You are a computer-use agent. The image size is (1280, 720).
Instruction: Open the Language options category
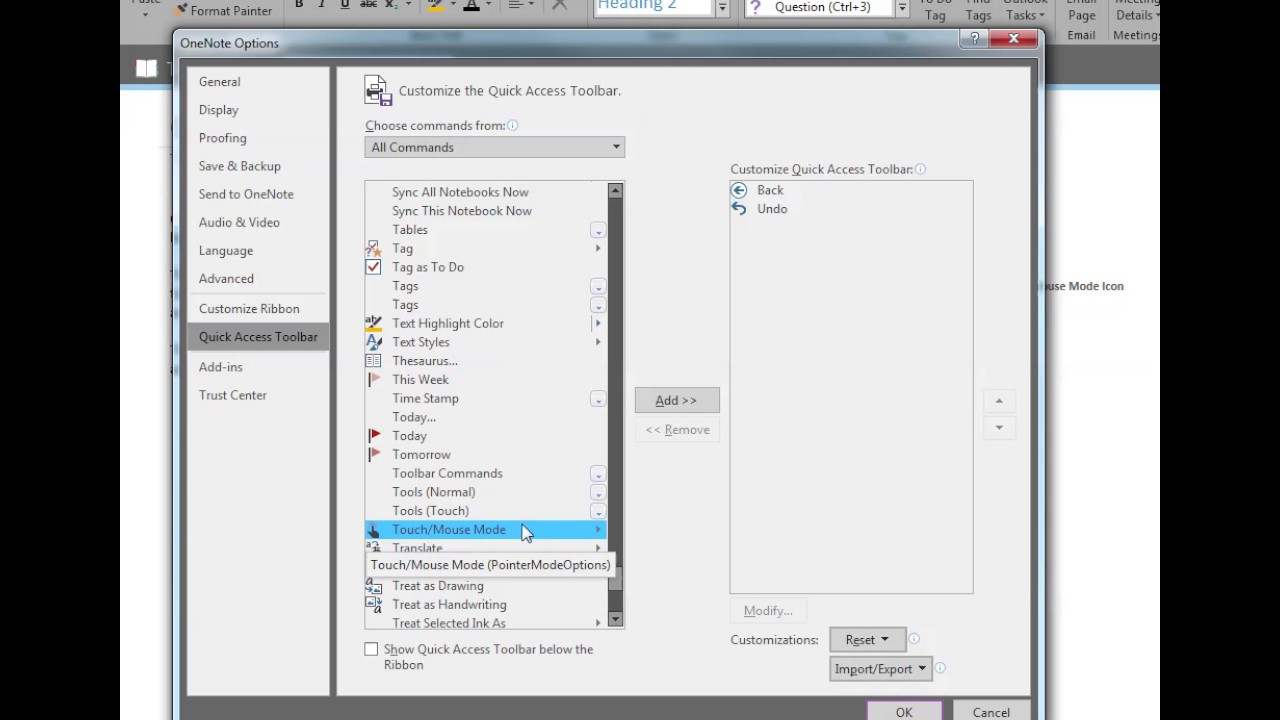click(258, 251)
